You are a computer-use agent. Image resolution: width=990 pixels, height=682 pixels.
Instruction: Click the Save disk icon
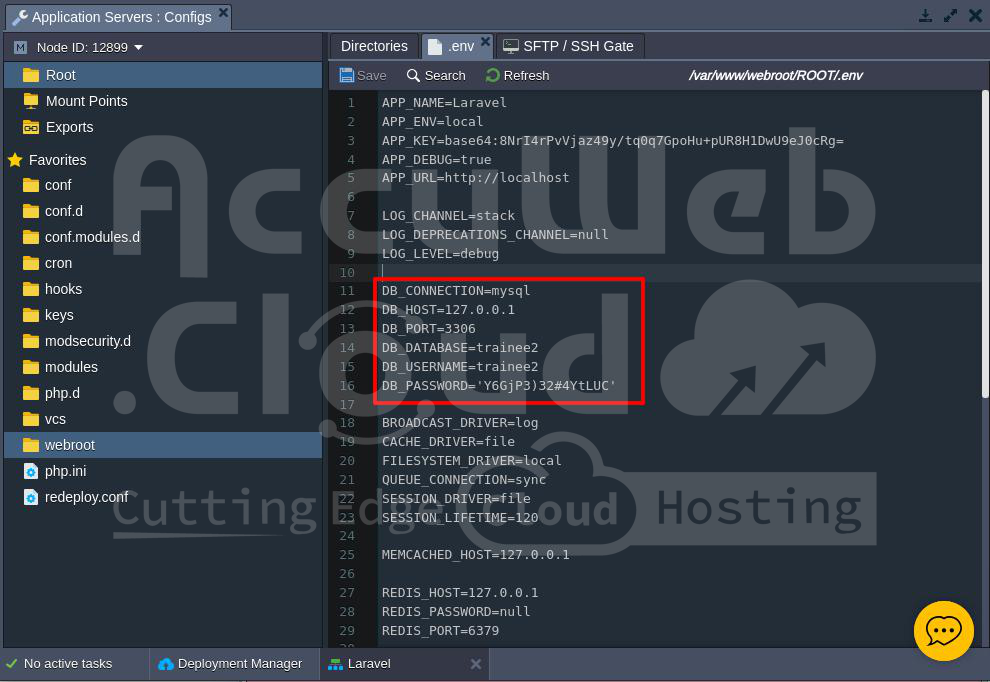346,75
